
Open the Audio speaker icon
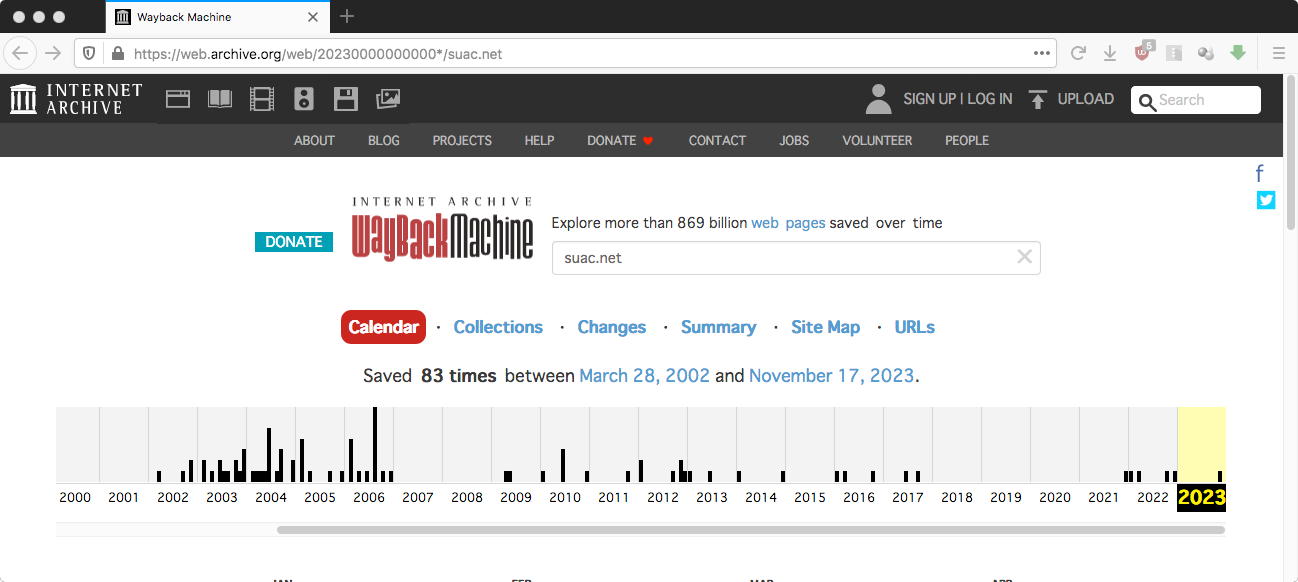(x=304, y=99)
